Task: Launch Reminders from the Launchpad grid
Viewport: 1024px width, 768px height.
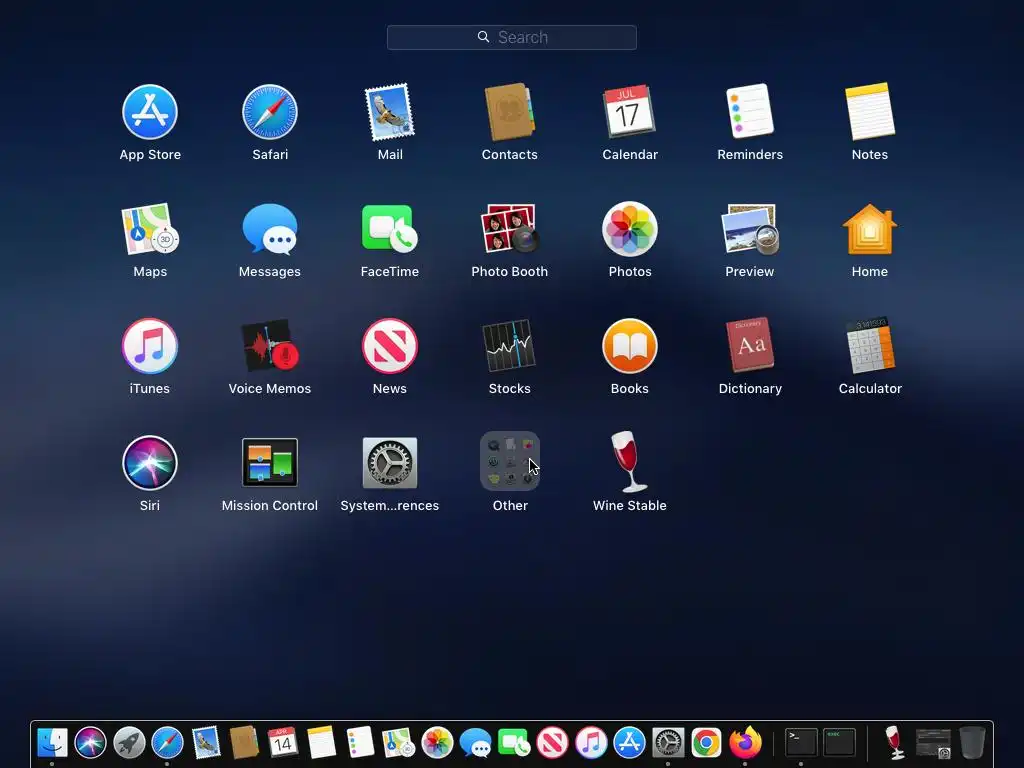Action: point(750,111)
